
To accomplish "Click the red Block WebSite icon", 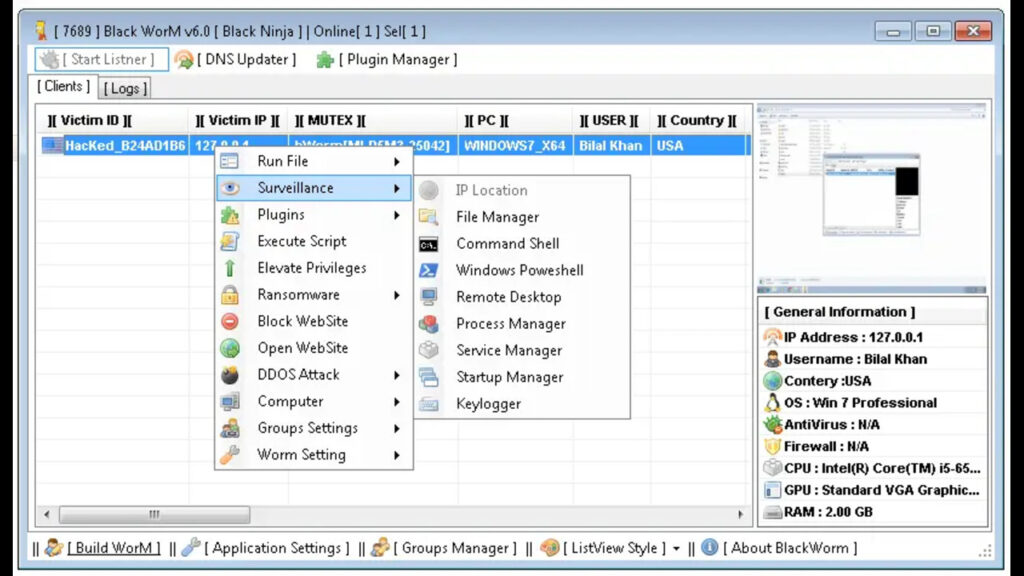I will pyautogui.click(x=230, y=321).
